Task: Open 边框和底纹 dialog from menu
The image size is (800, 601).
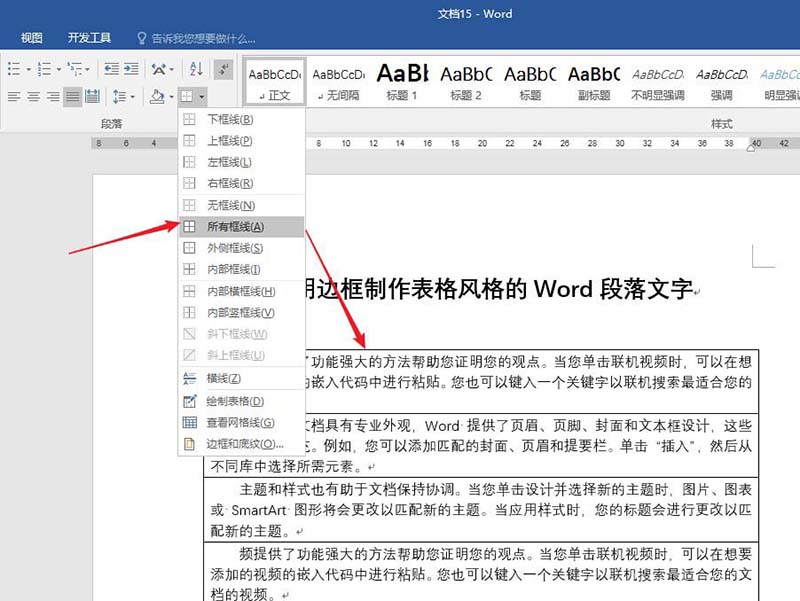Action: tap(245, 443)
